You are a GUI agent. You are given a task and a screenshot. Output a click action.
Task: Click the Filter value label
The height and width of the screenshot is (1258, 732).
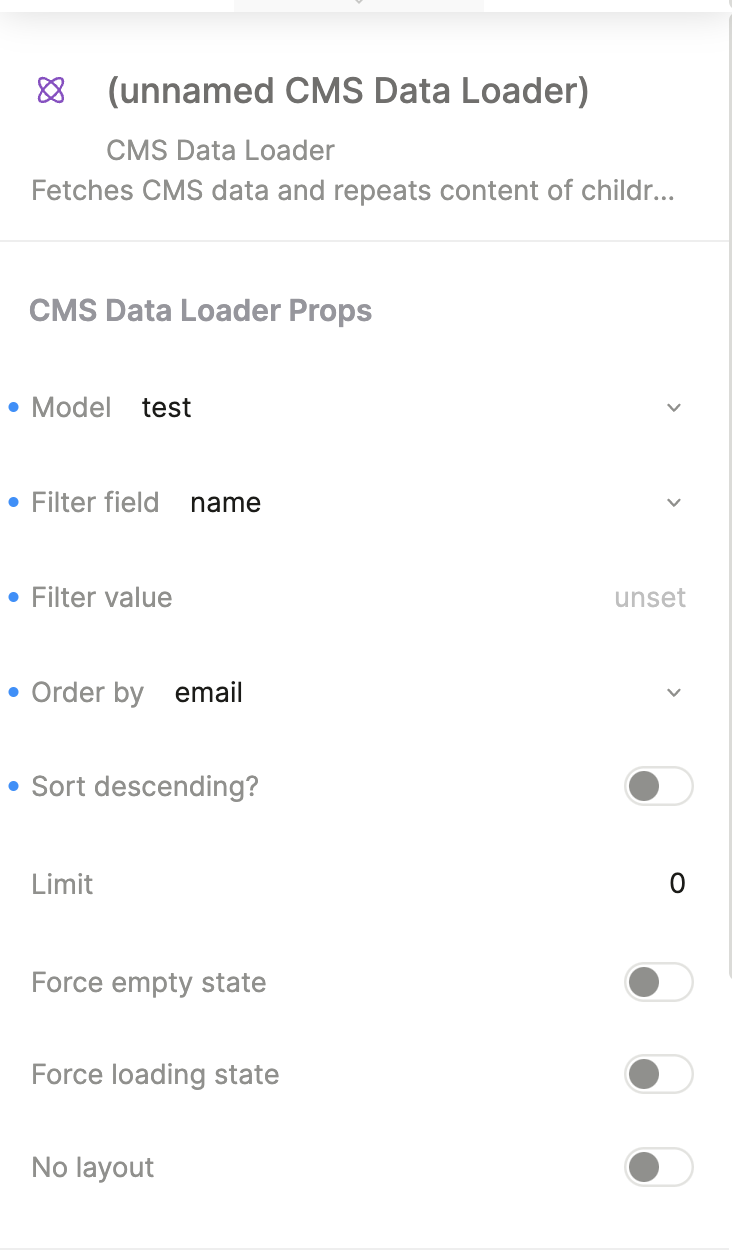102,598
